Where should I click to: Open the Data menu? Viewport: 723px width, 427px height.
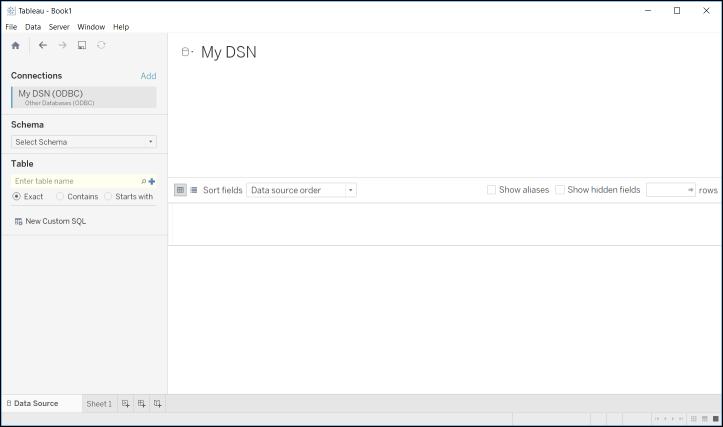coord(33,27)
